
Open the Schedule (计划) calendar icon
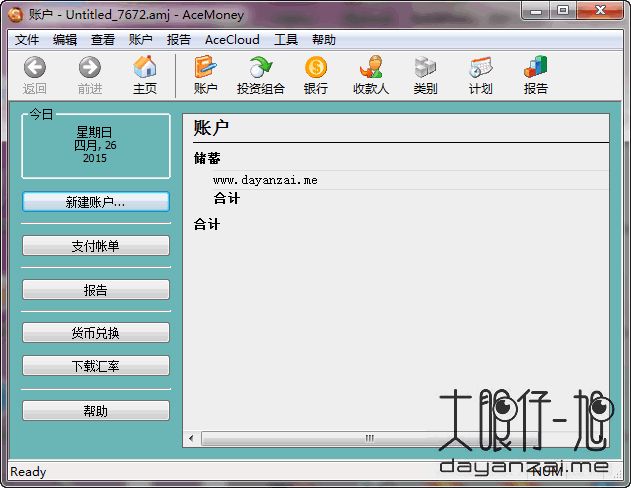click(480, 67)
